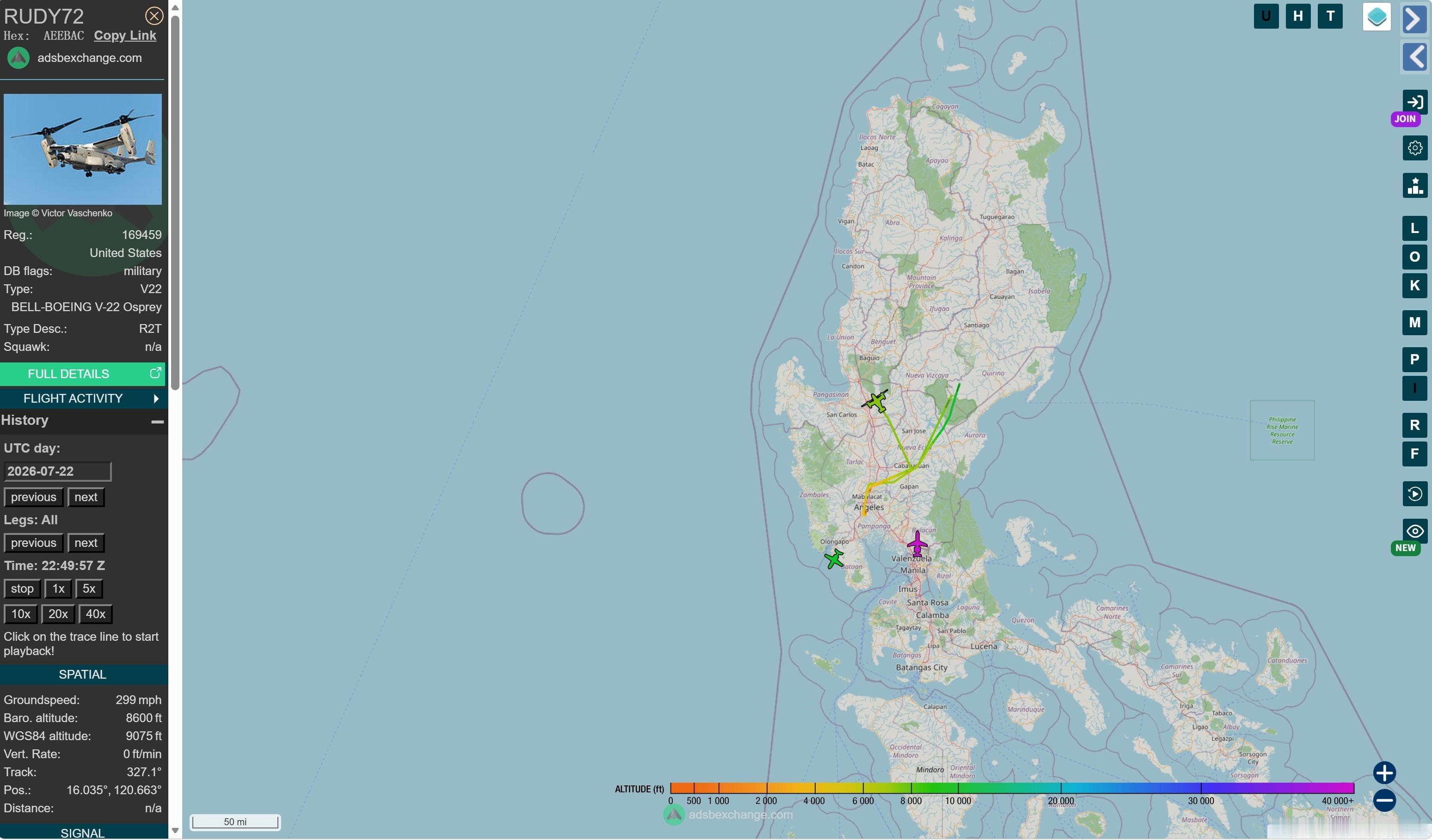Viewport: 1432px width, 840px height.
Task: Toggle the P map button
Action: (x=1415, y=360)
